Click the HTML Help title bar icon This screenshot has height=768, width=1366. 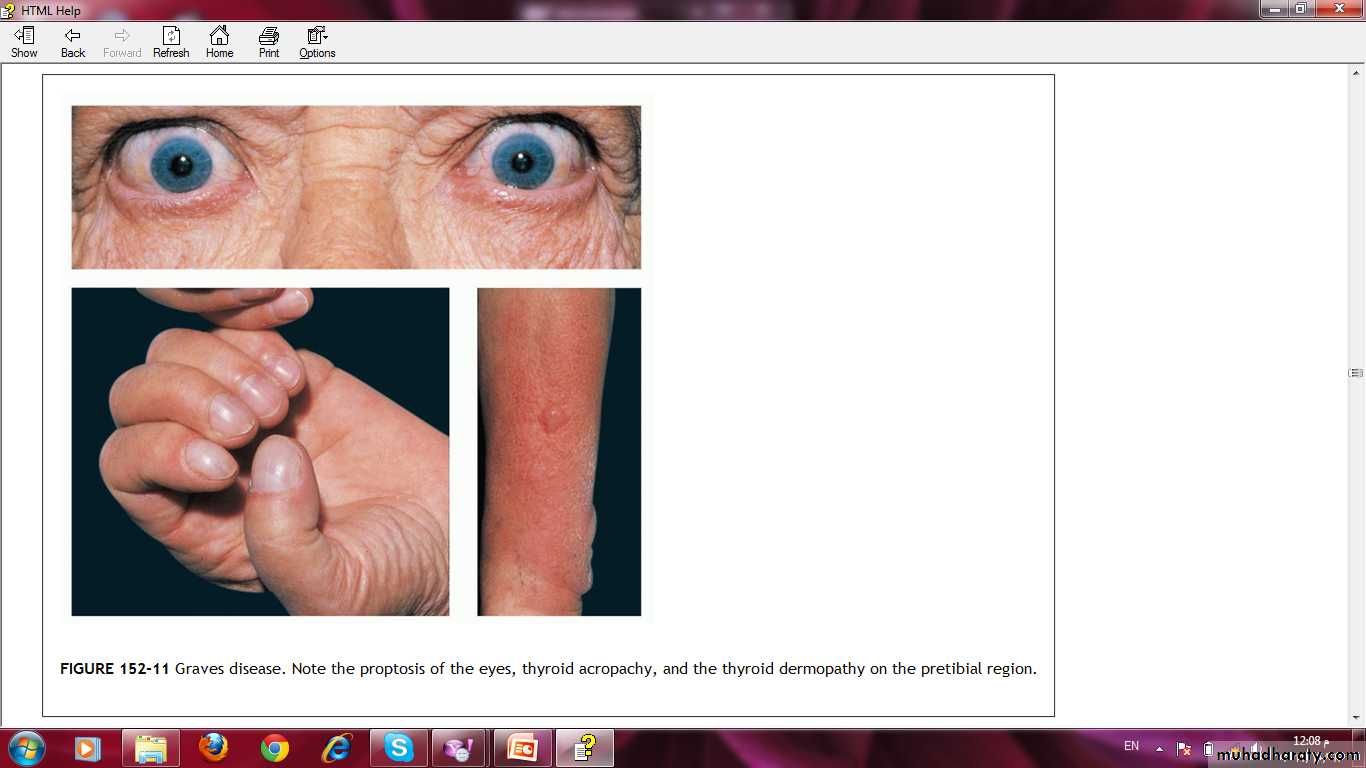(9, 10)
